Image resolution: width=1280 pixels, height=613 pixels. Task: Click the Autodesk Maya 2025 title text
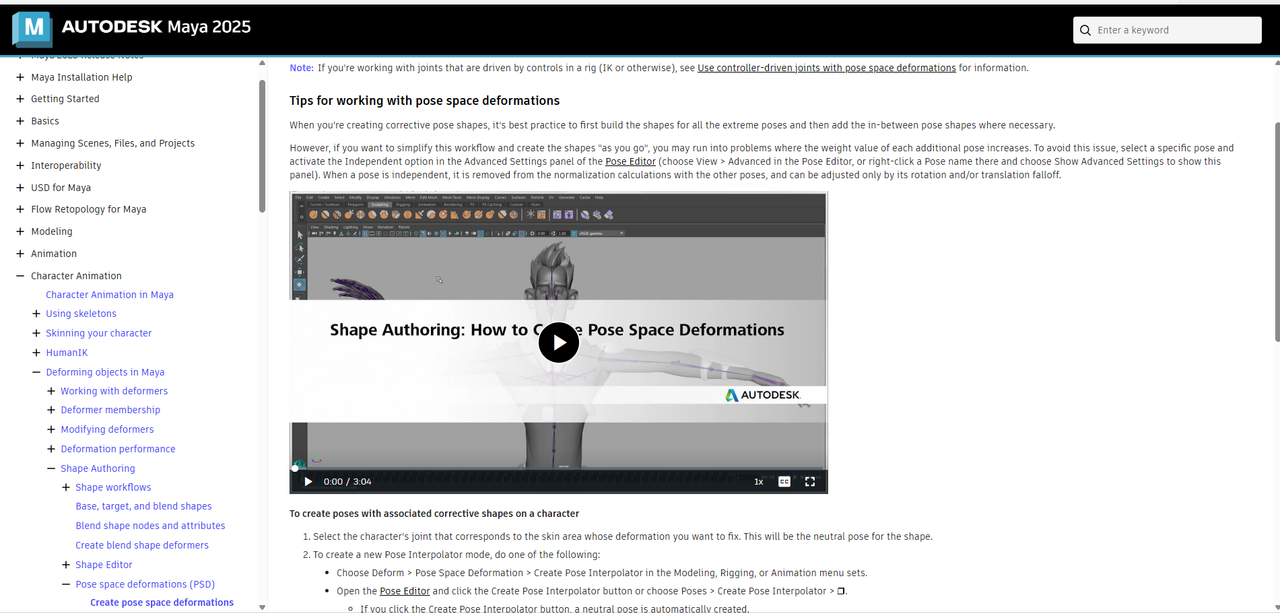tap(156, 27)
